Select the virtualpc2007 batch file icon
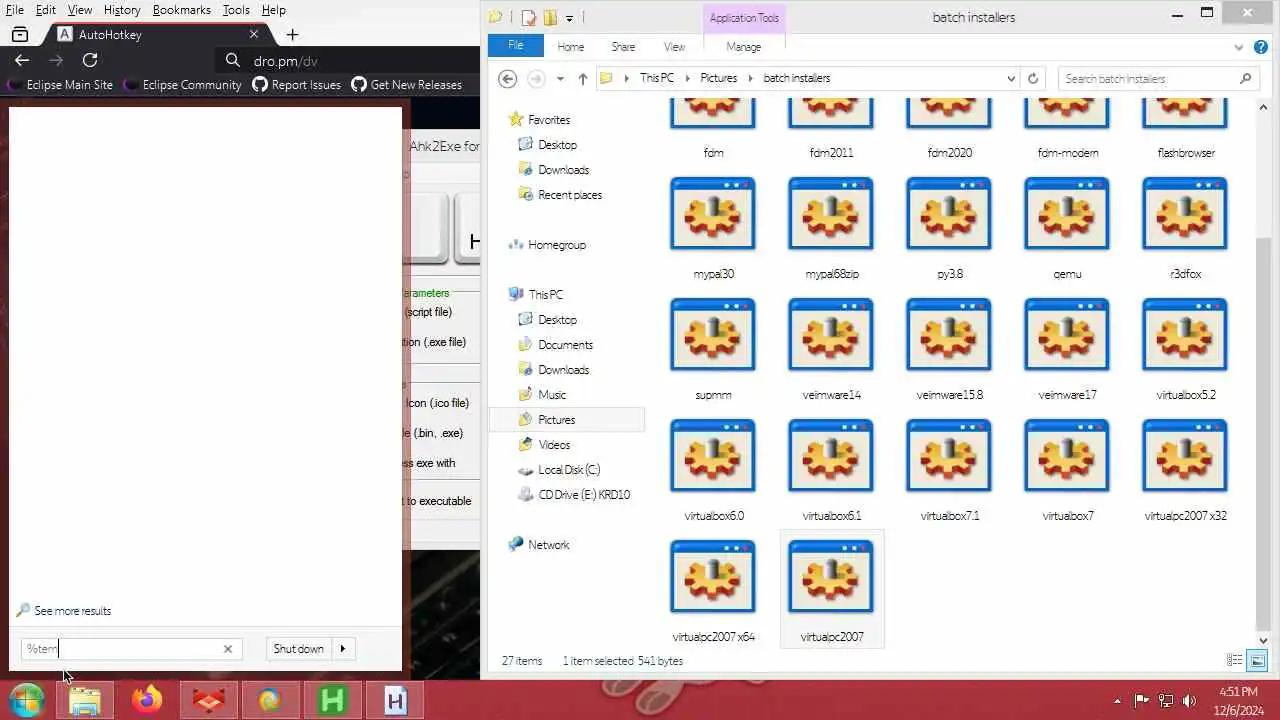This screenshot has width=1280, height=720. 831,577
